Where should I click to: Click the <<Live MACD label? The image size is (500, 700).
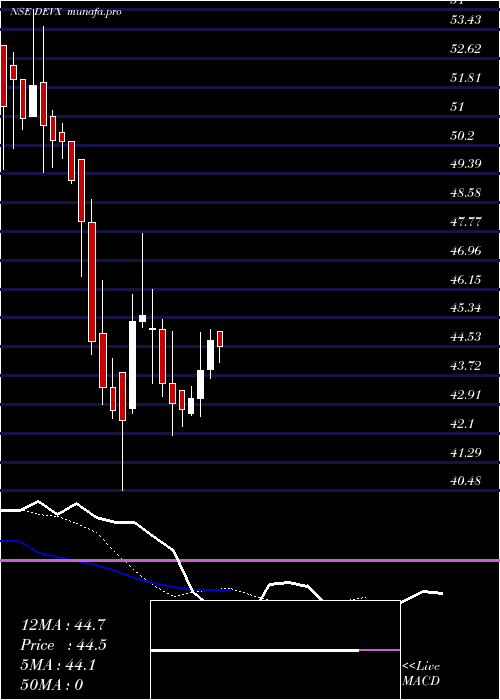click(x=421, y=673)
